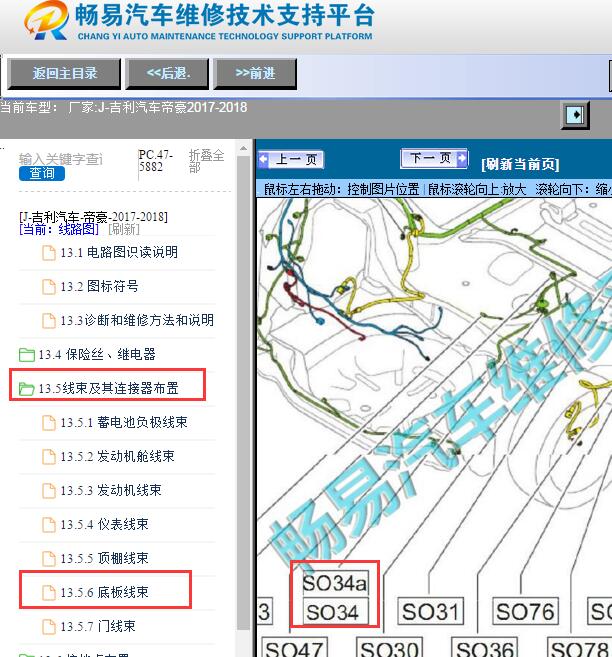The image size is (612, 657).
Task: Click the 13.5.7 document page icon
Action: click(49, 627)
